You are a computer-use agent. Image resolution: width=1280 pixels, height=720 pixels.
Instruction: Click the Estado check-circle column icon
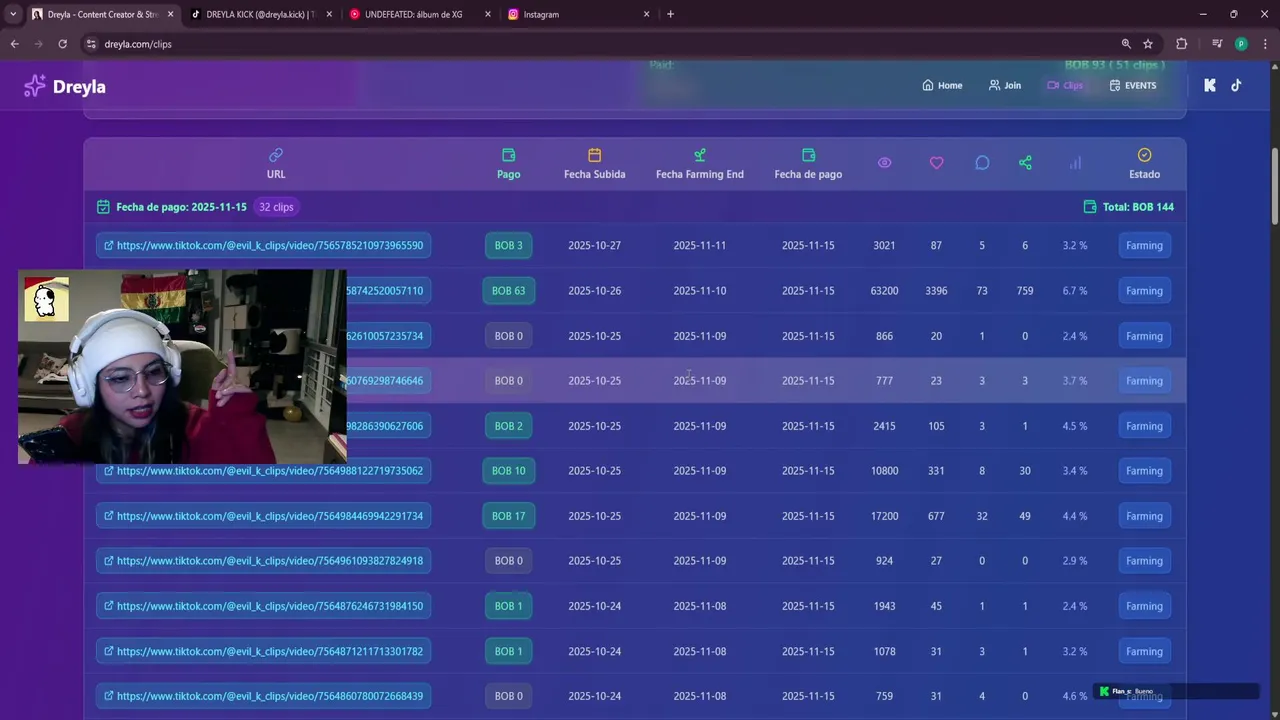pyautogui.click(x=1144, y=155)
